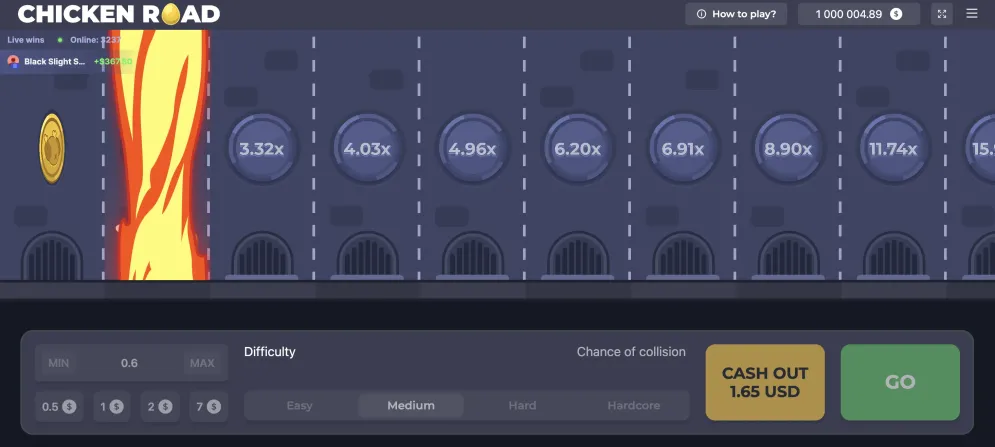
Task: Click the Live wins label
Action: (x=26, y=39)
